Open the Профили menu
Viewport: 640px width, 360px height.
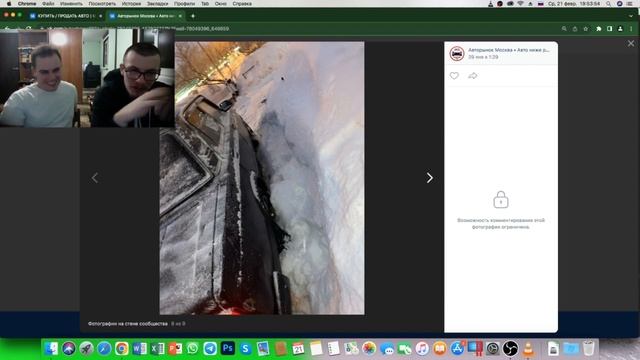(x=184, y=4)
